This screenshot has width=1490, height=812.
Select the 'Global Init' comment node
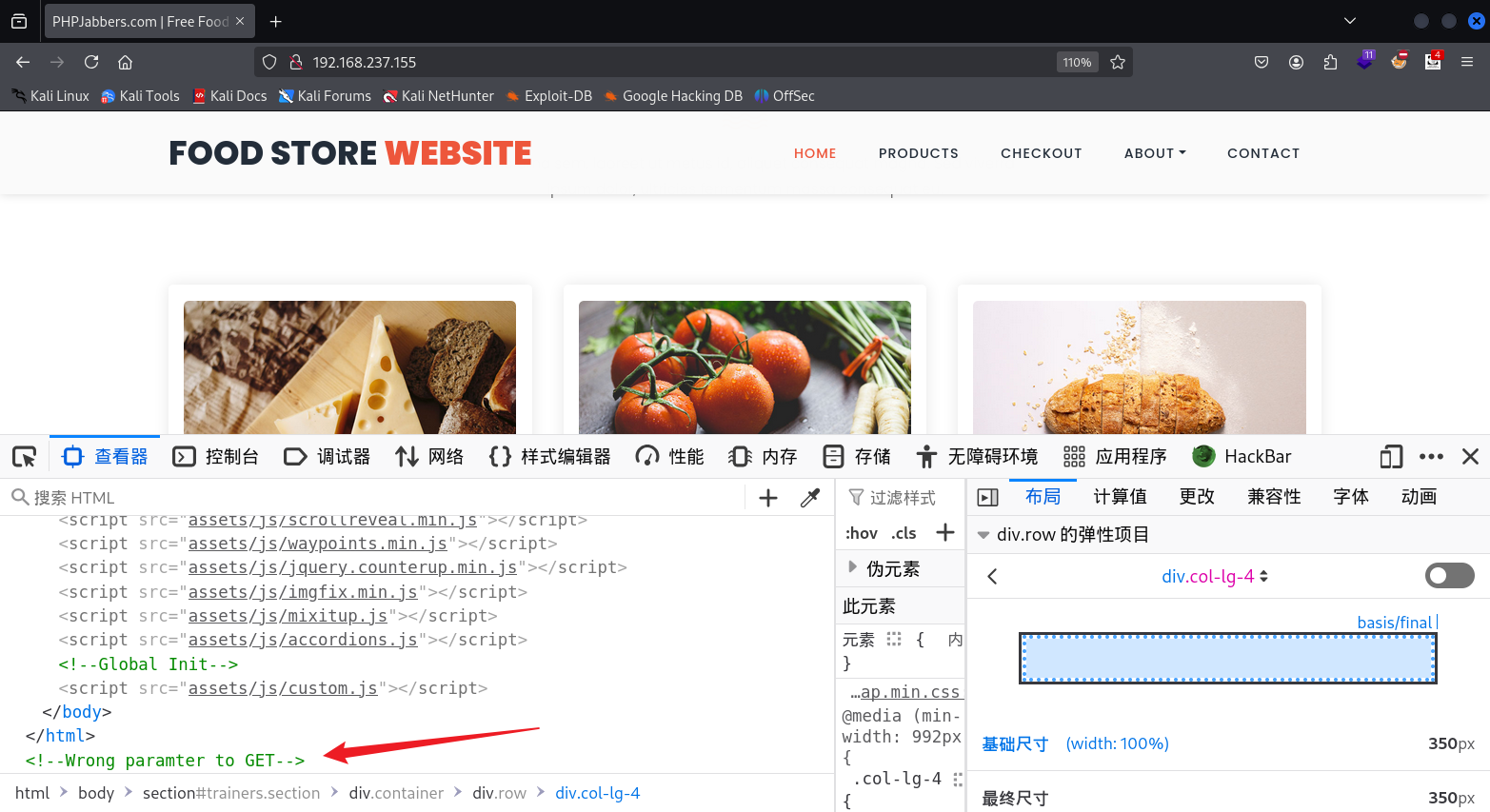click(149, 664)
